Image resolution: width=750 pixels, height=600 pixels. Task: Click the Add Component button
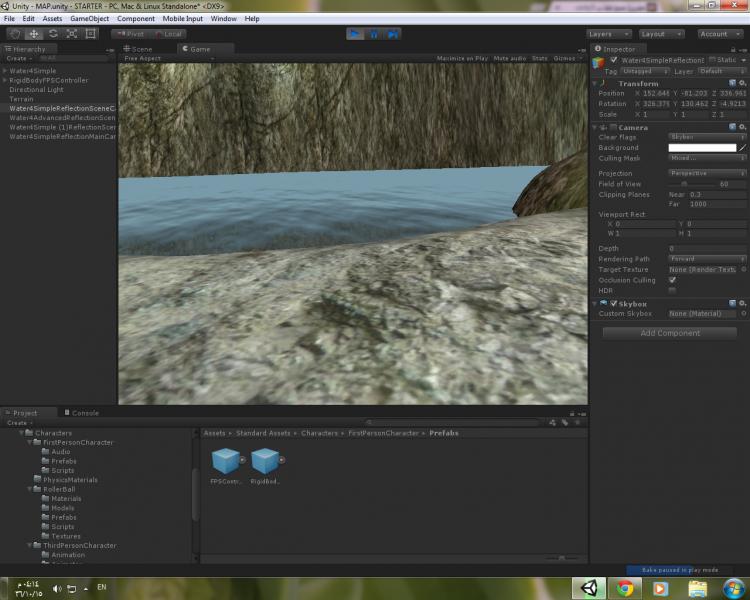point(669,333)
